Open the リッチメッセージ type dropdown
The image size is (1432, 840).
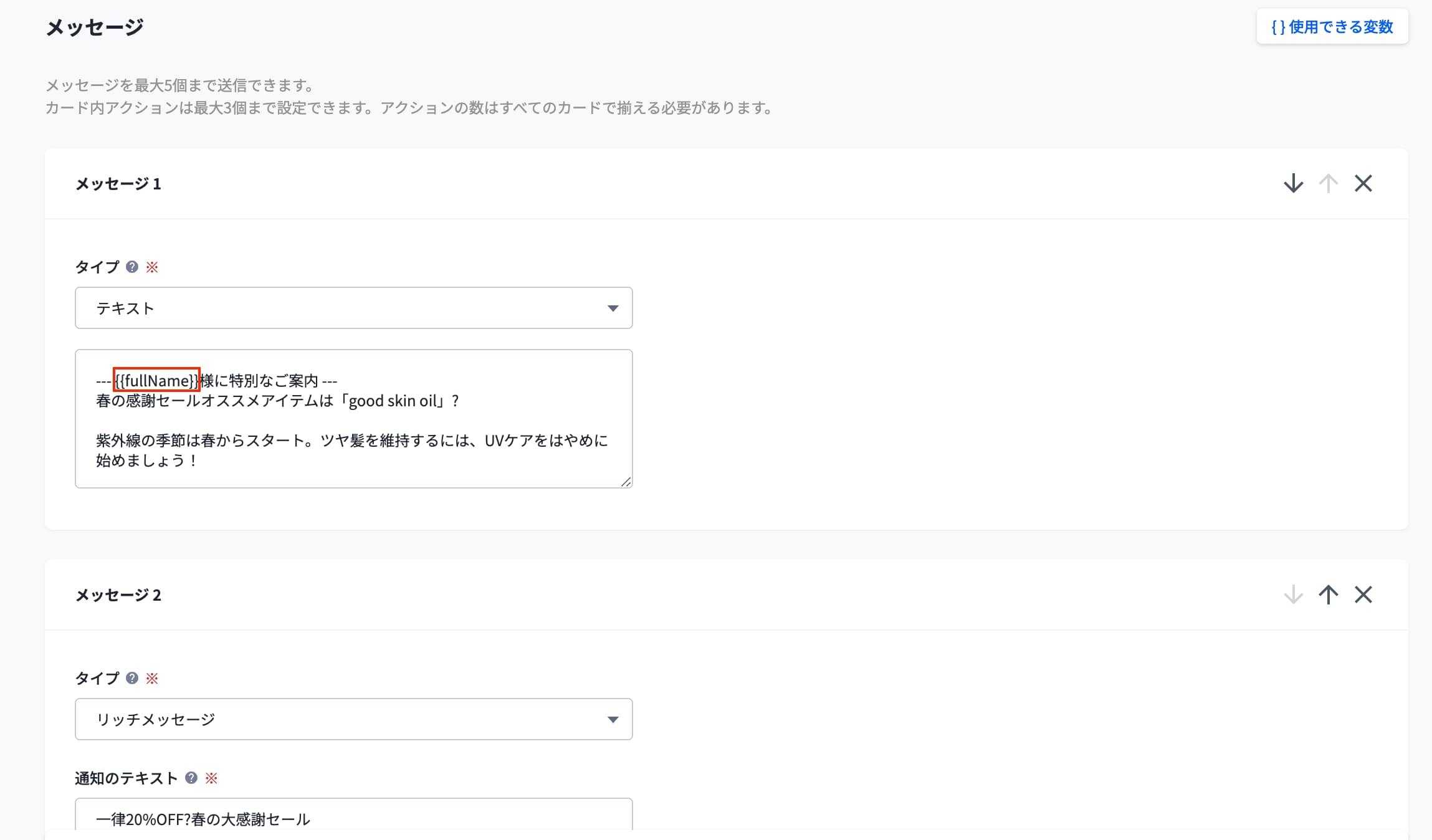pos(353,719)
